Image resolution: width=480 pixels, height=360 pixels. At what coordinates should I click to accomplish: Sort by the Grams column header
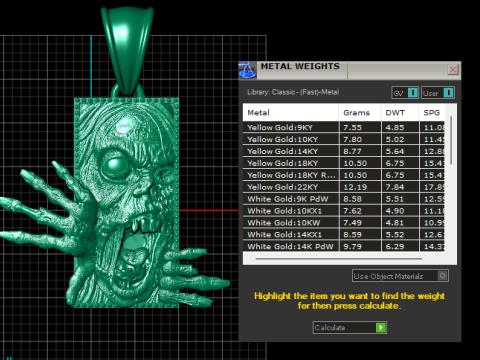coord(360,113)
